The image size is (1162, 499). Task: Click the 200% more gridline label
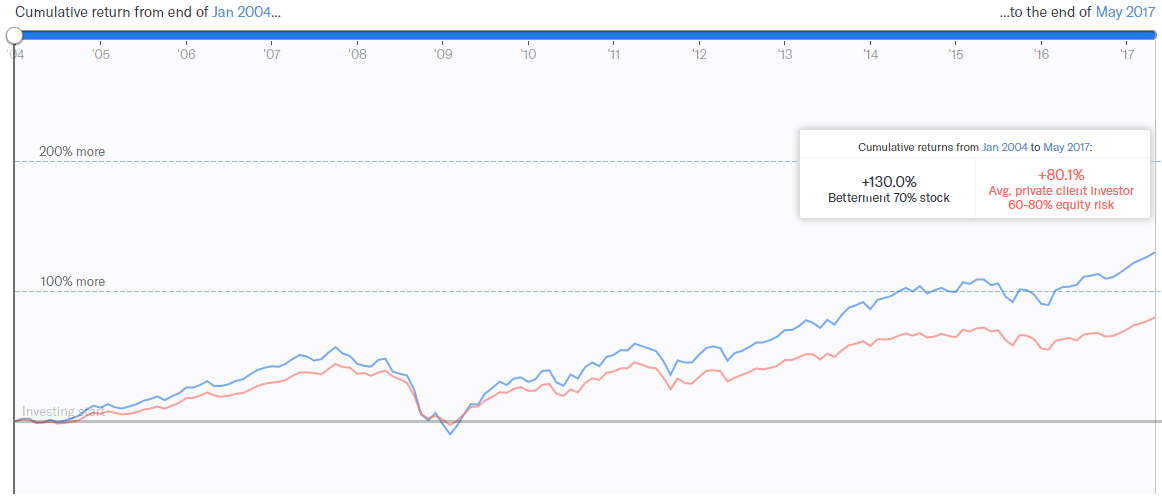tap(72, 152)
